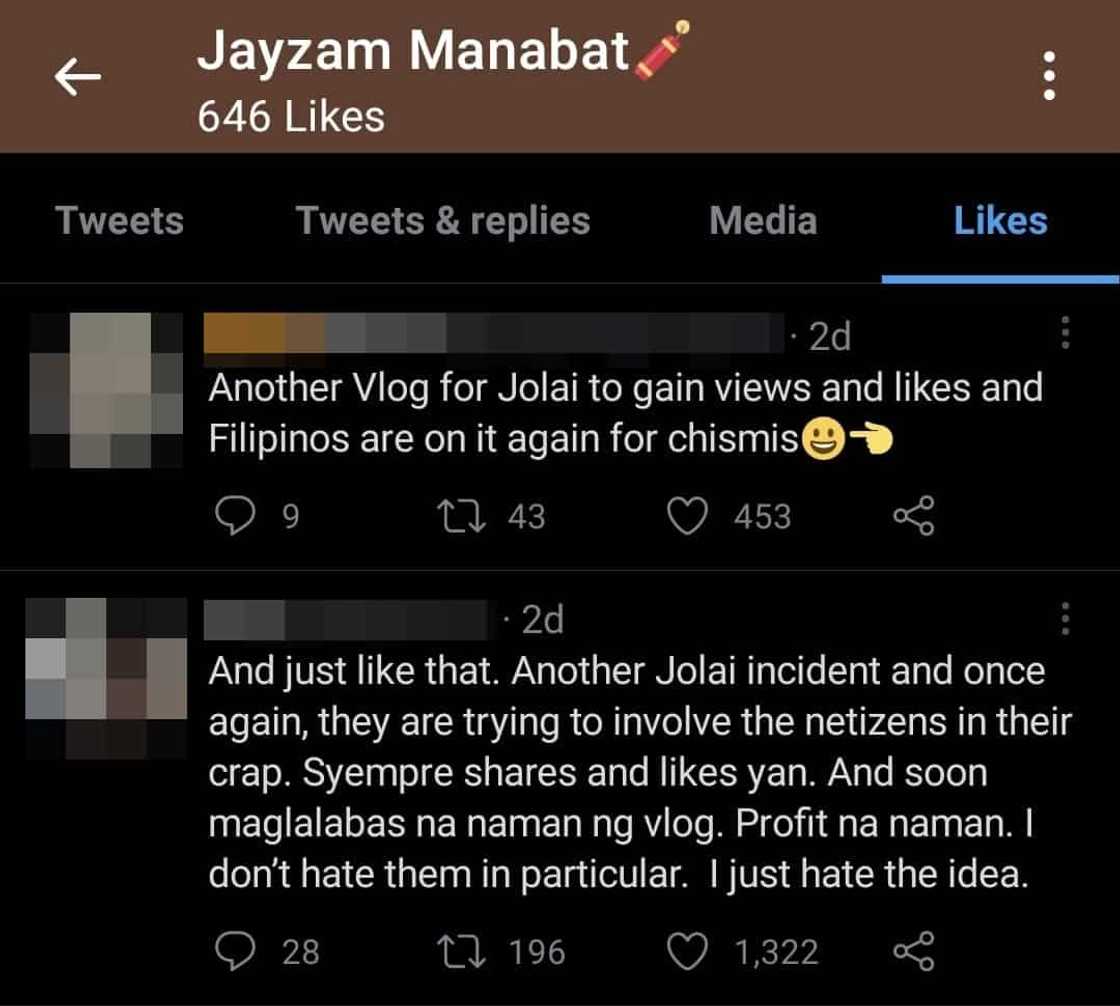
Task: Tap the Jayzam Manabat profile title
Action: (414, 52)
